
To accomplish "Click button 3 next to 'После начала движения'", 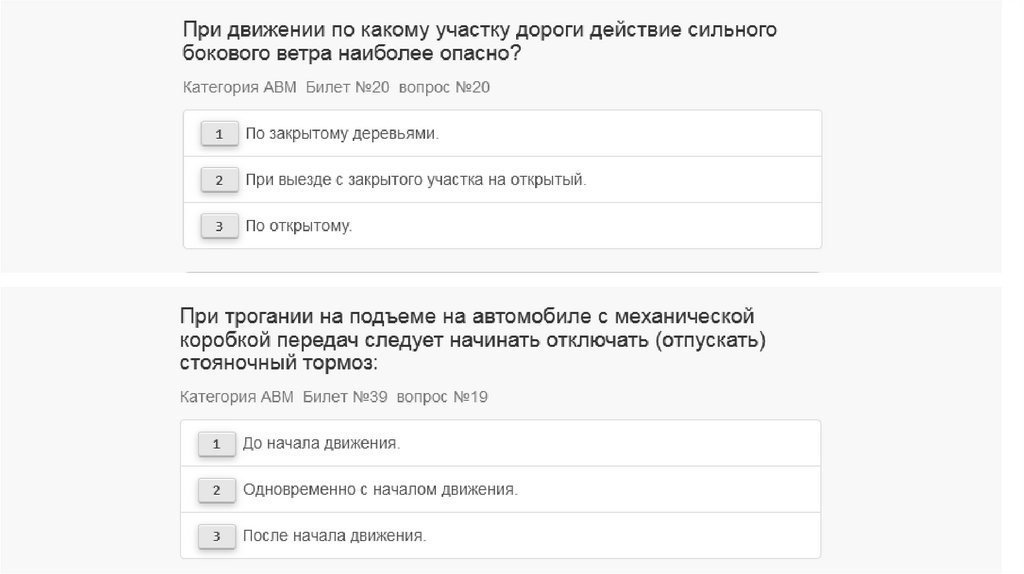I will (x=216, y=536).
